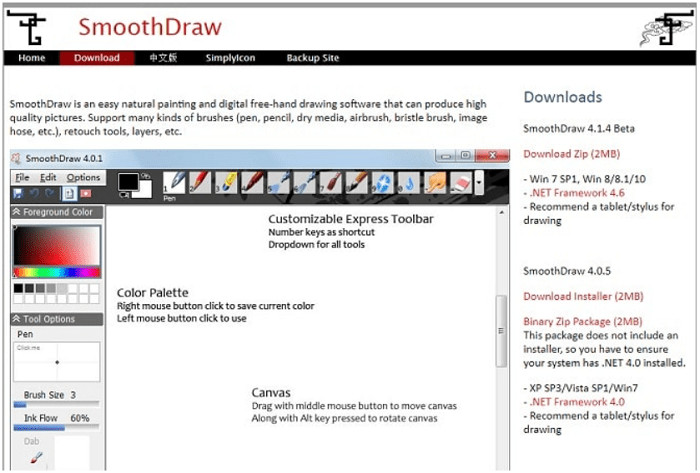Click the black foreground color box
The width and height of the screenshot is (700, 473).
tap(128, 182)
